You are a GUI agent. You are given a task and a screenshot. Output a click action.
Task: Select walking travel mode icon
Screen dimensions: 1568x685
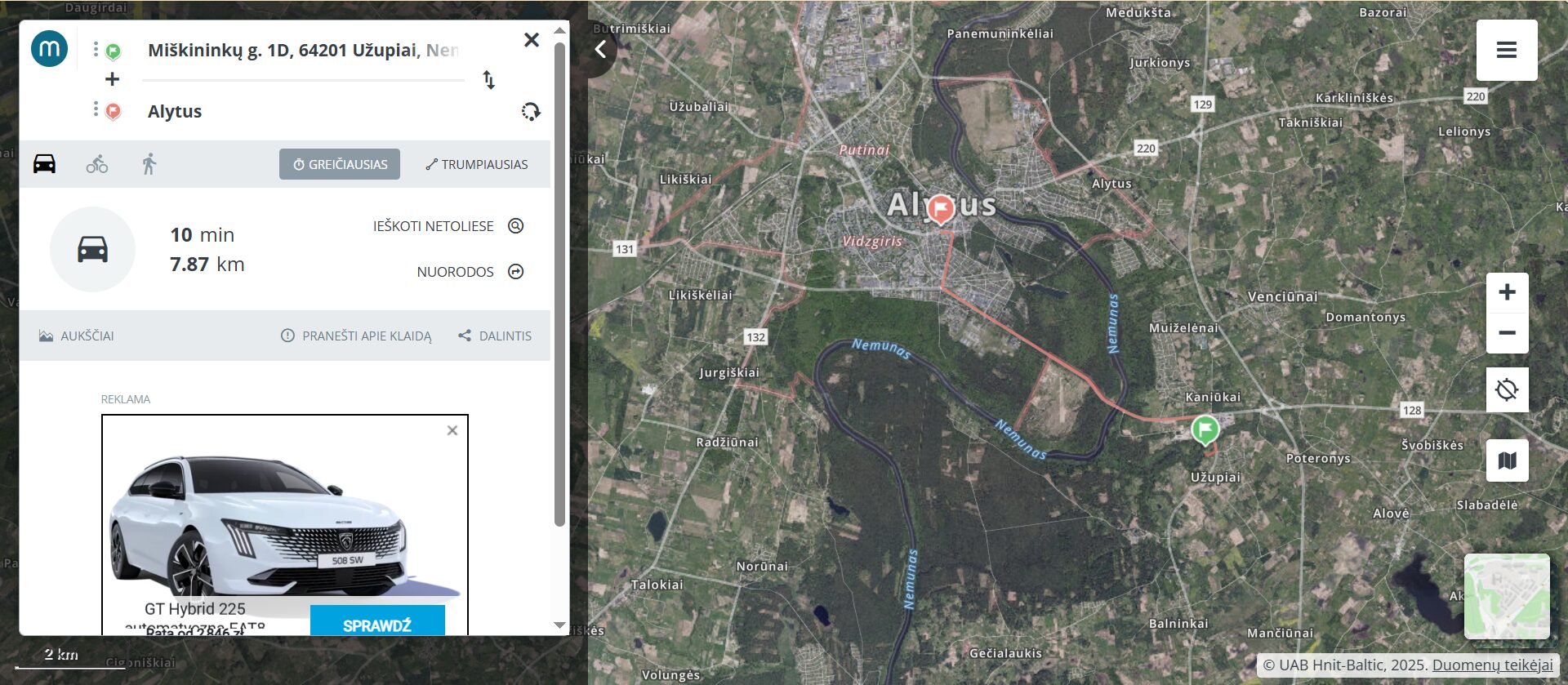[149, 164]
